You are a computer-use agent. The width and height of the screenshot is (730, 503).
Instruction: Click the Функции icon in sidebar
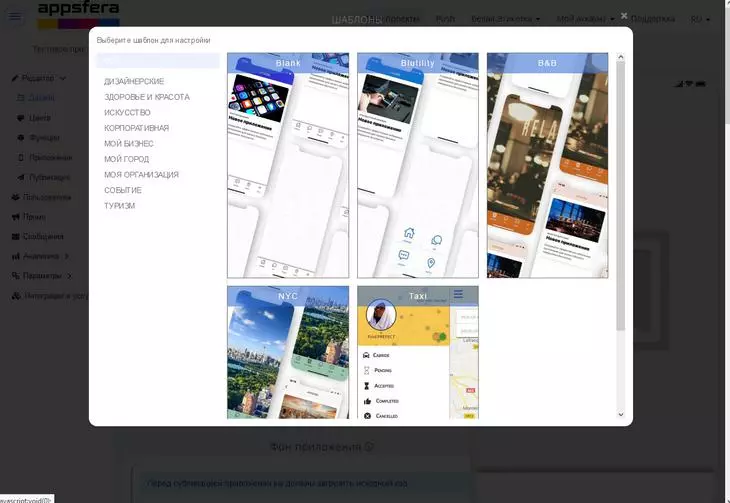pyautogui.click(x=20, y=138)
